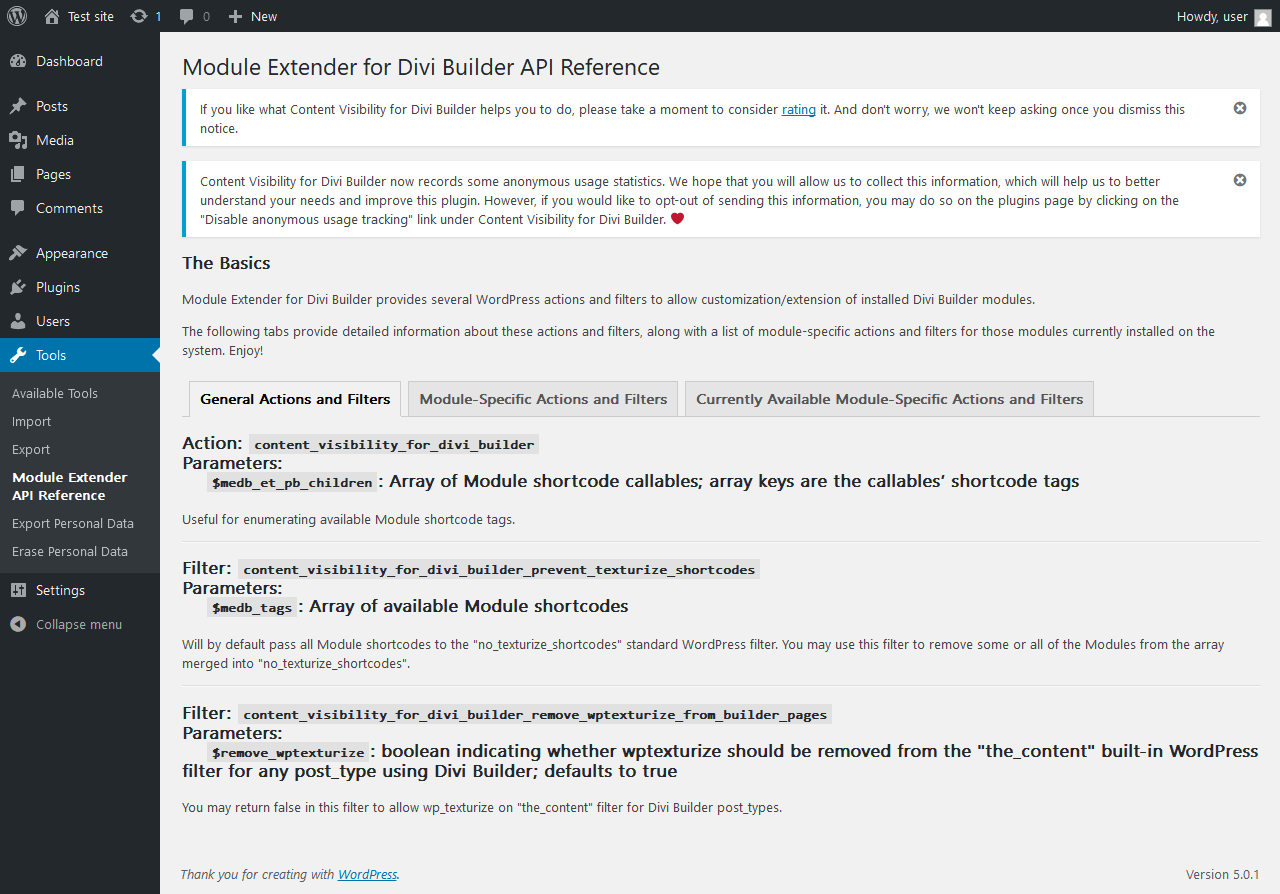
Task: Open the user avatar in admin bar
Action: tap(1263, 16)
